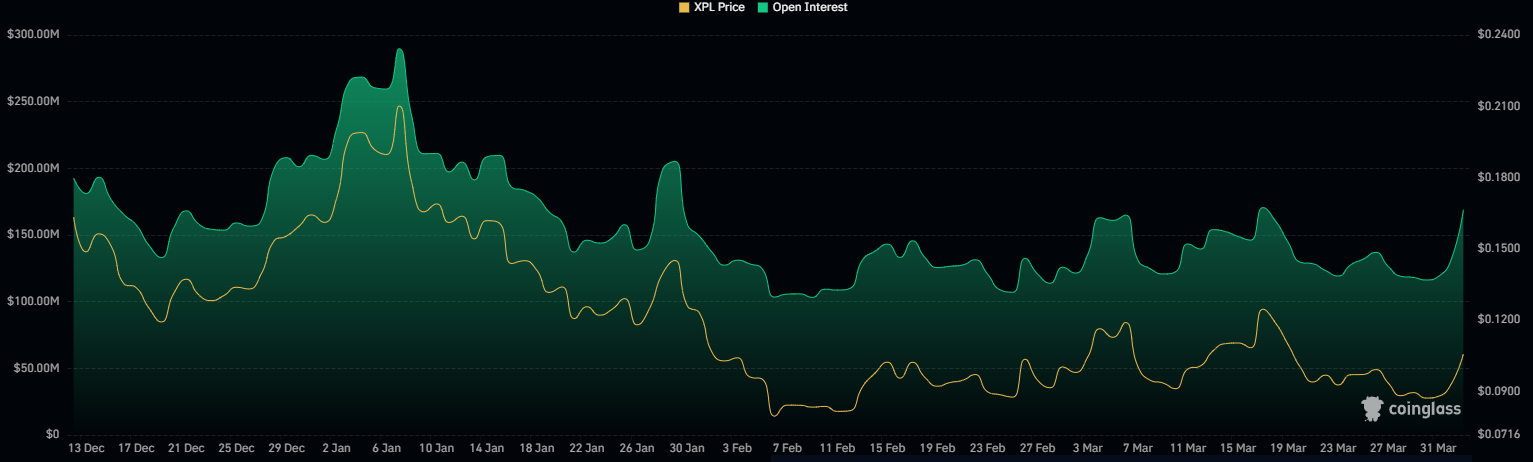
Task: Select the 6 Jan date on x-axis
Action: coord(386,448)
